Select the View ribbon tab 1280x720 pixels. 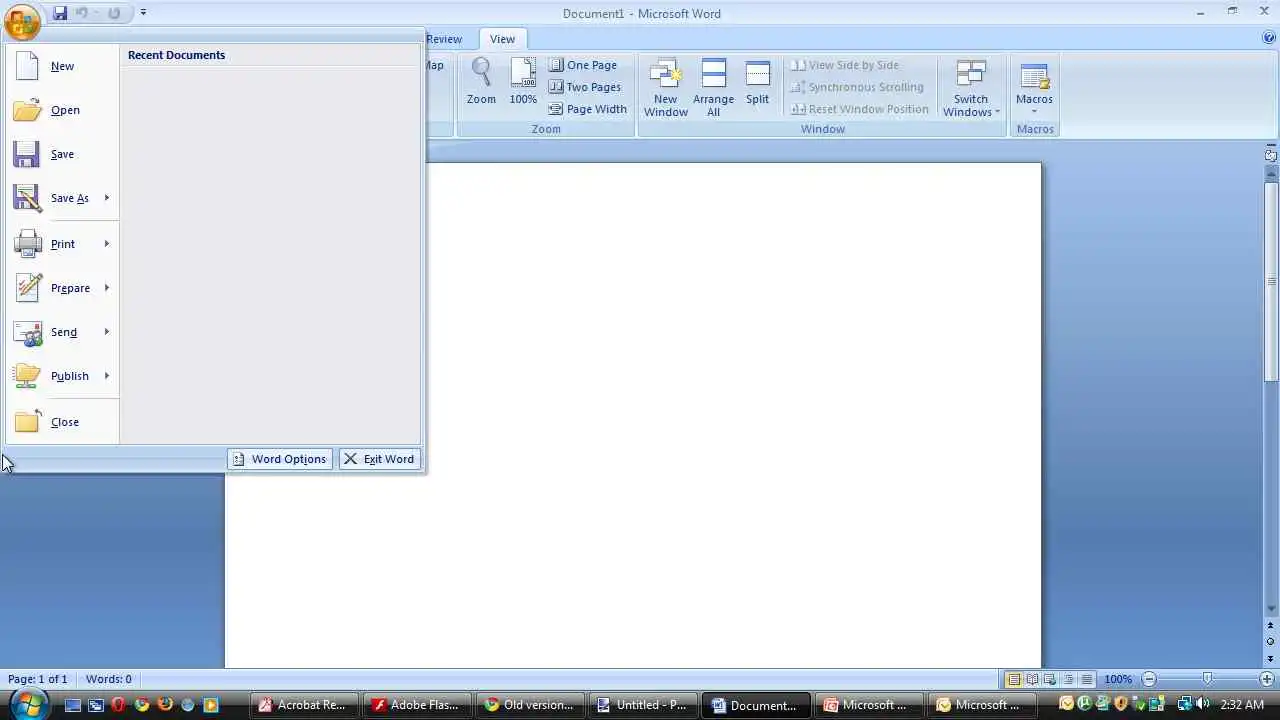point(502,39)
